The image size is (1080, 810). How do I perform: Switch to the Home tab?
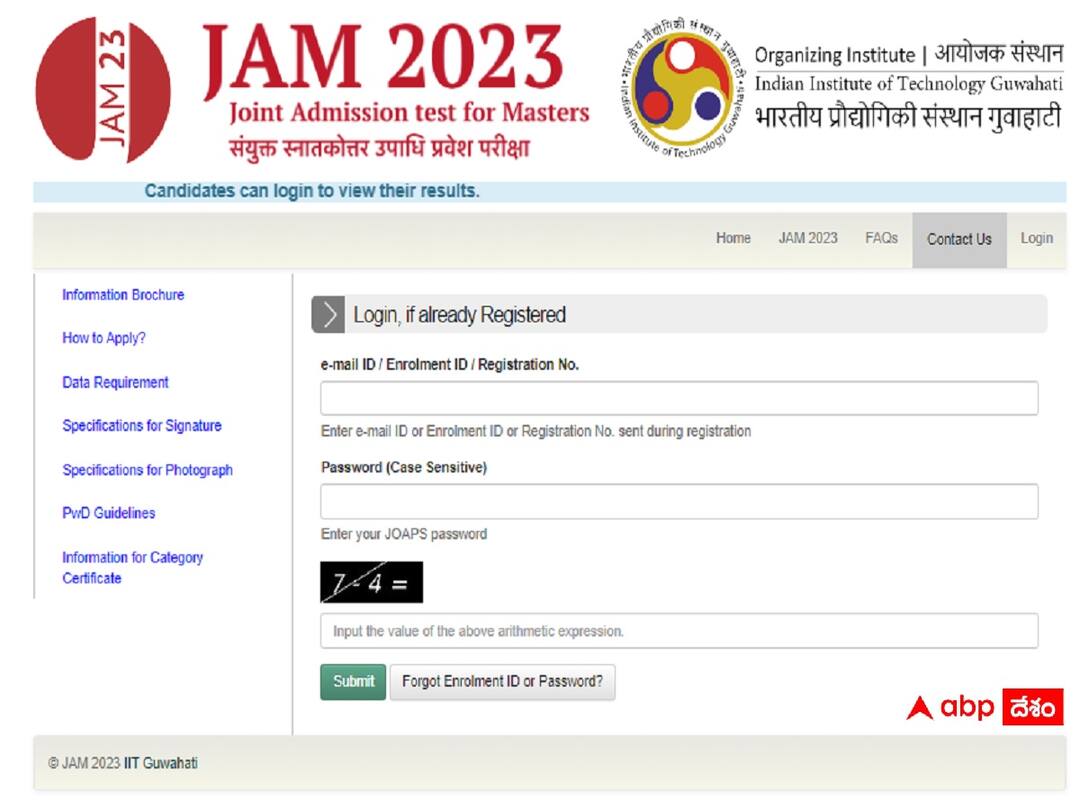coord(733,238)
